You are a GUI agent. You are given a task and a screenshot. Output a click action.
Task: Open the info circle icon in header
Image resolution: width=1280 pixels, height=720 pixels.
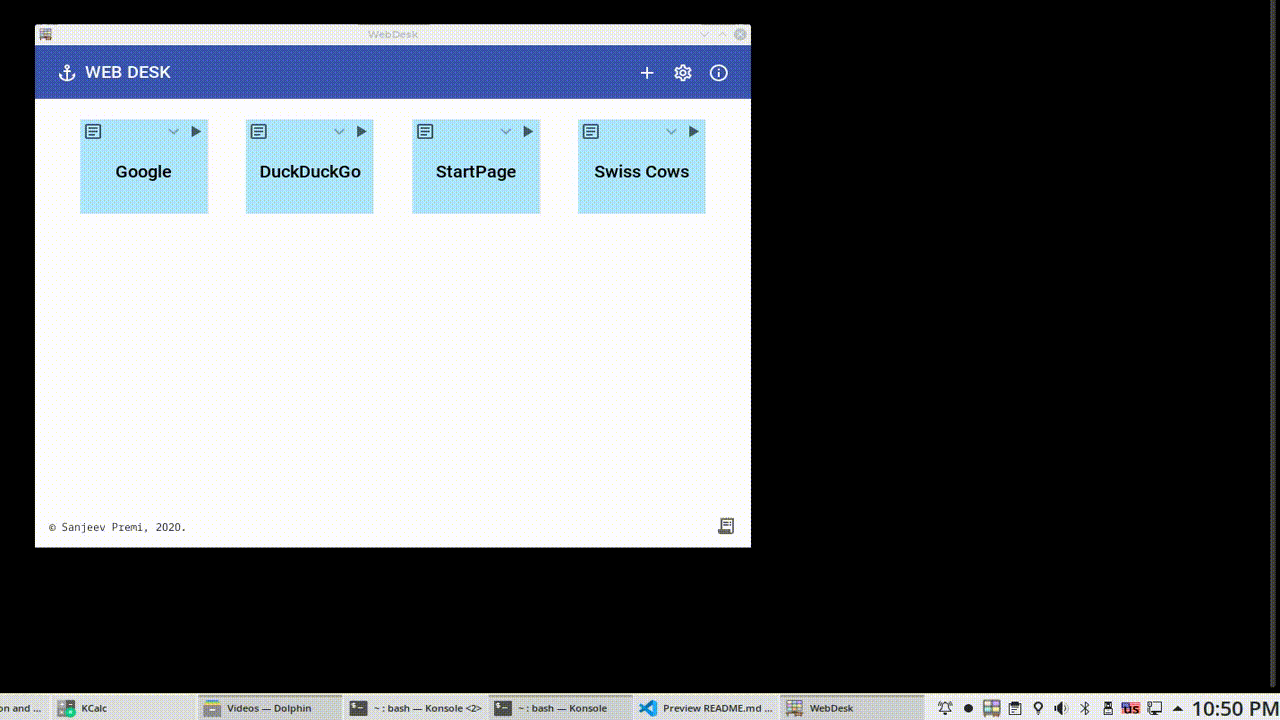[x=719, y=73]
